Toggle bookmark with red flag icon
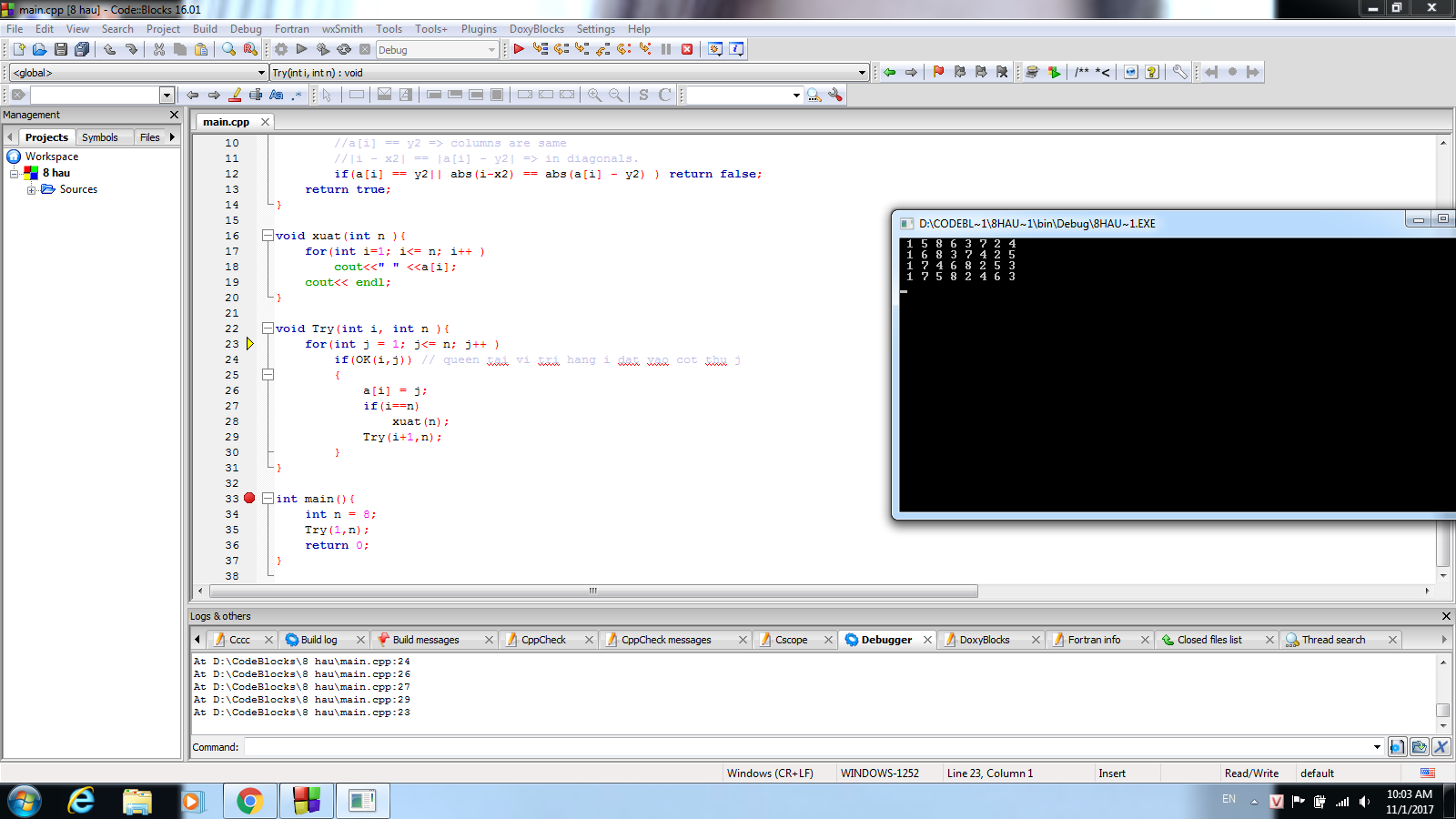1456x819 pixels. (938, 72)
